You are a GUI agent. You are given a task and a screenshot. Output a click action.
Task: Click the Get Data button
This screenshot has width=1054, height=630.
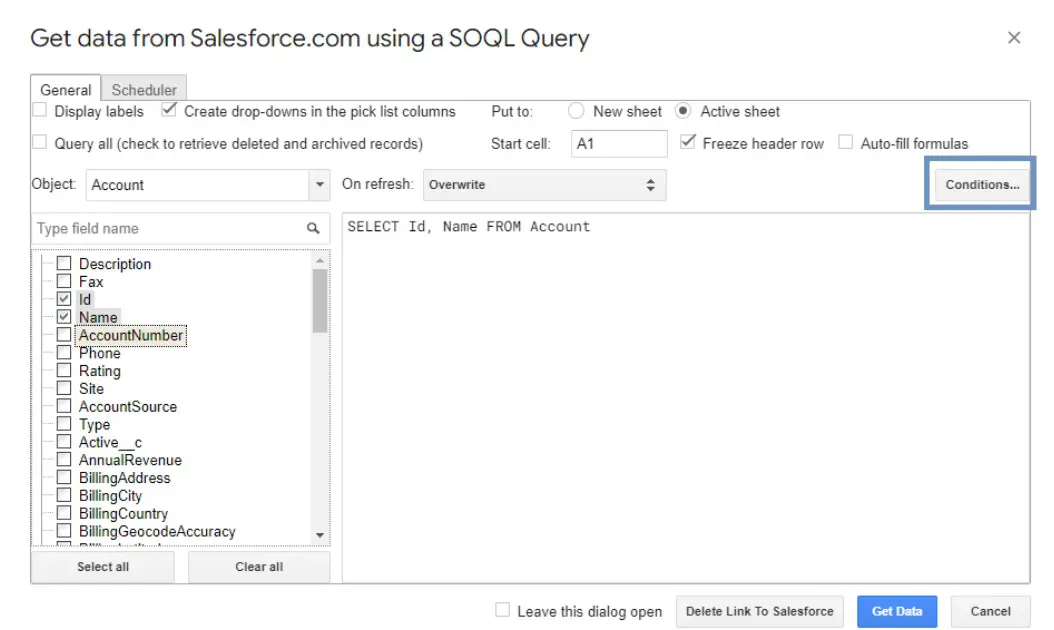[896, 611]
